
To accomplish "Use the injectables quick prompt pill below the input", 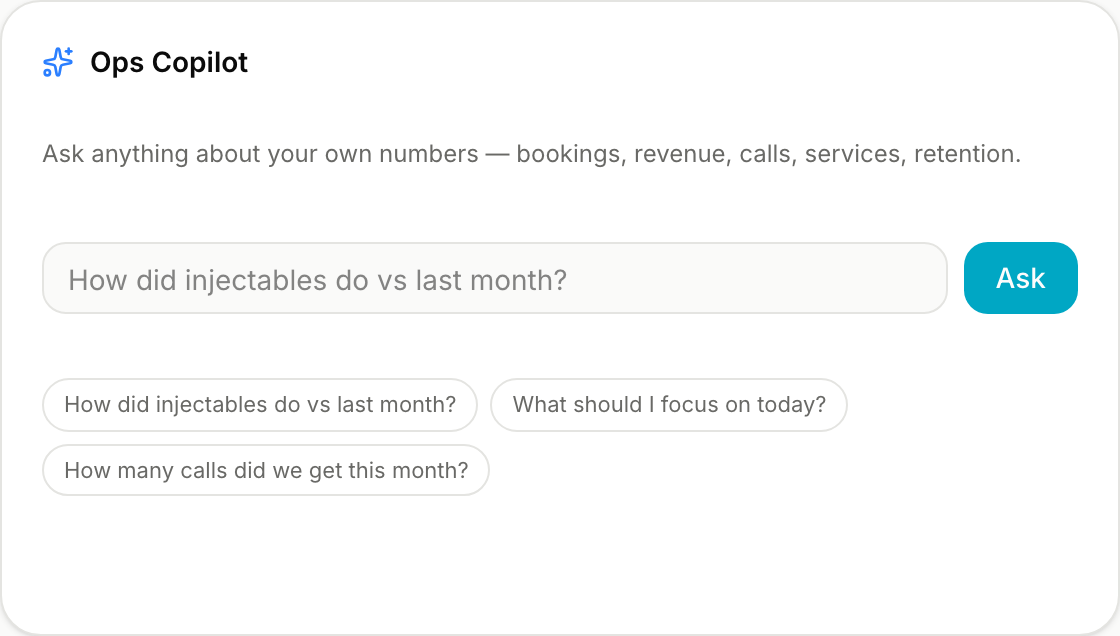I will 260,404.
